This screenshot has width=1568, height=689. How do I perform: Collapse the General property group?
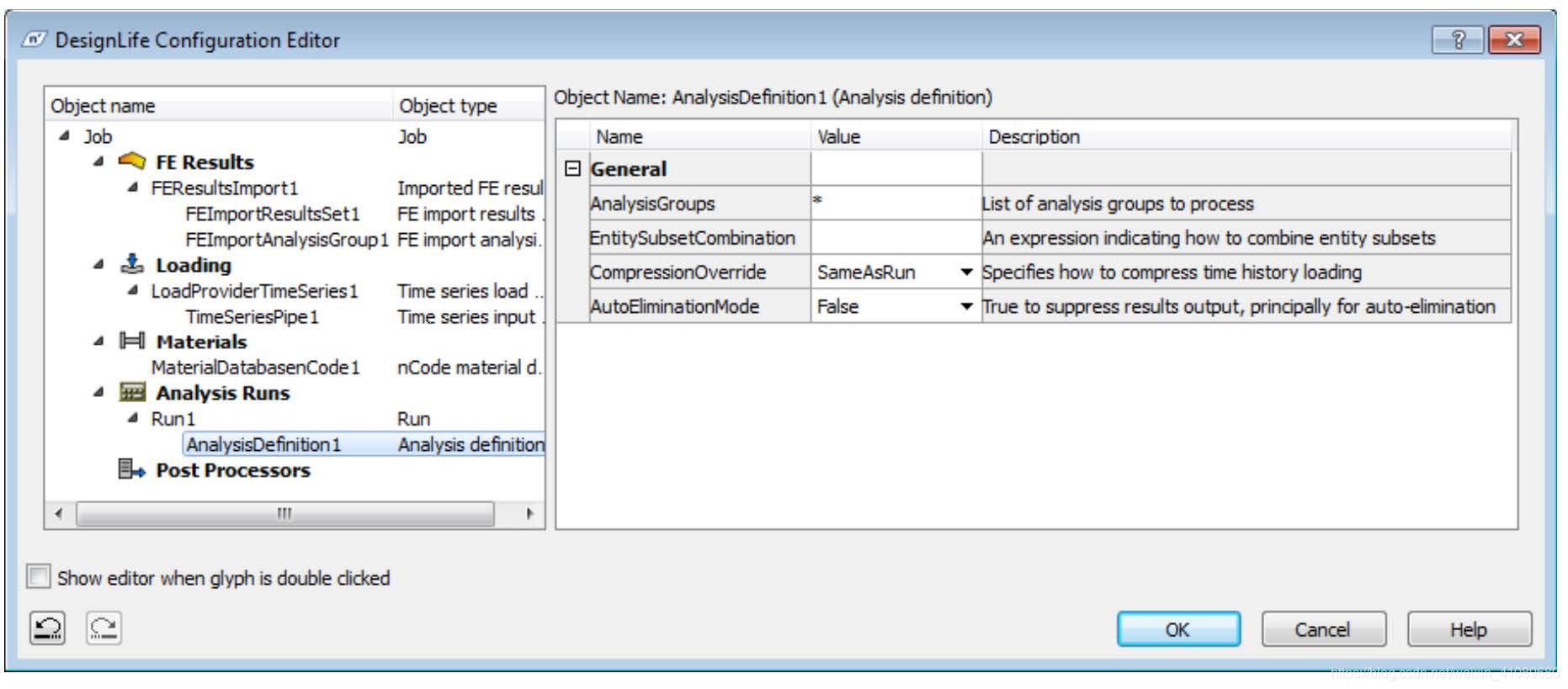coord(572,168)
